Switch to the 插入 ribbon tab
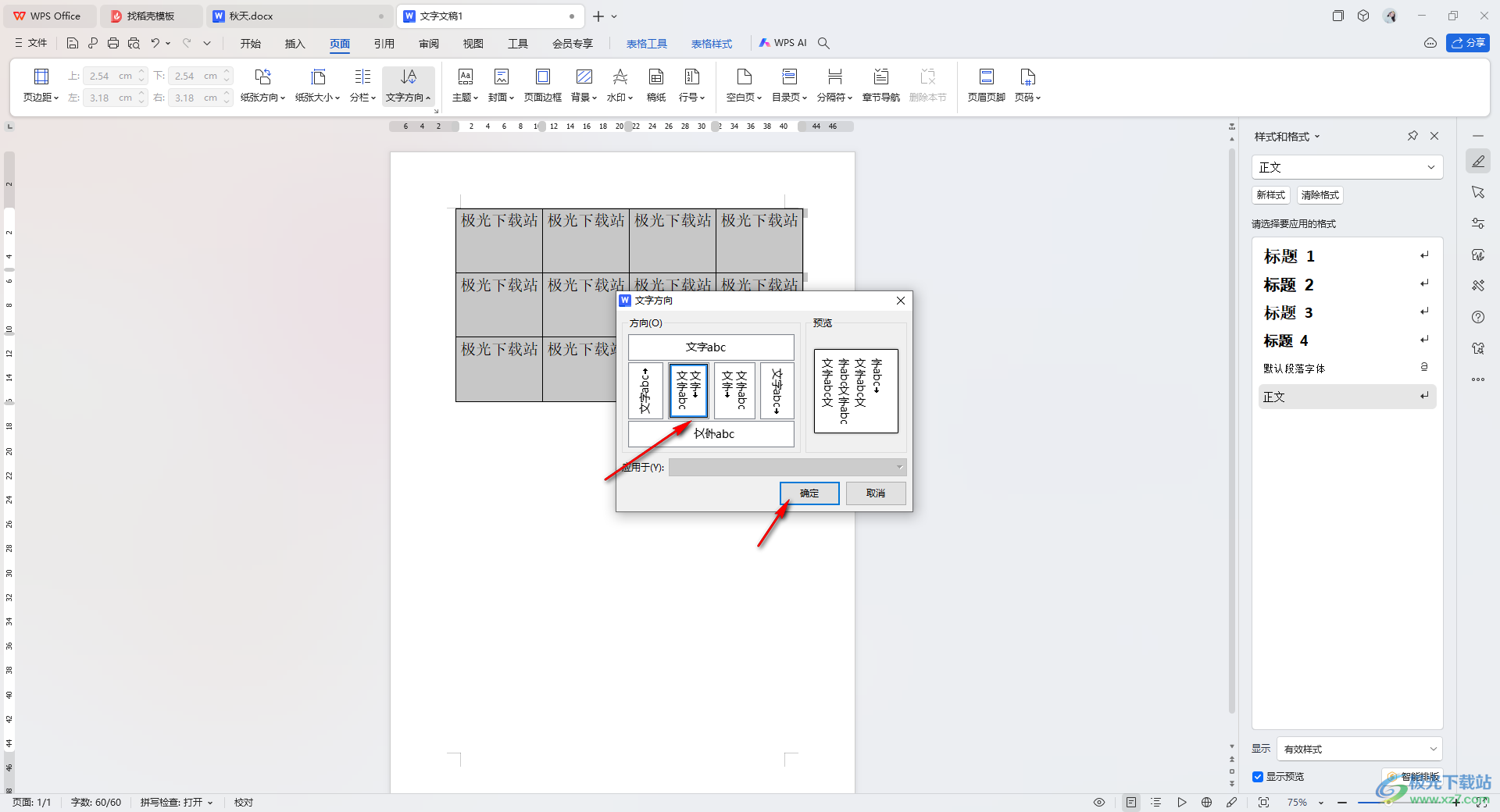 tap(295, 44)
